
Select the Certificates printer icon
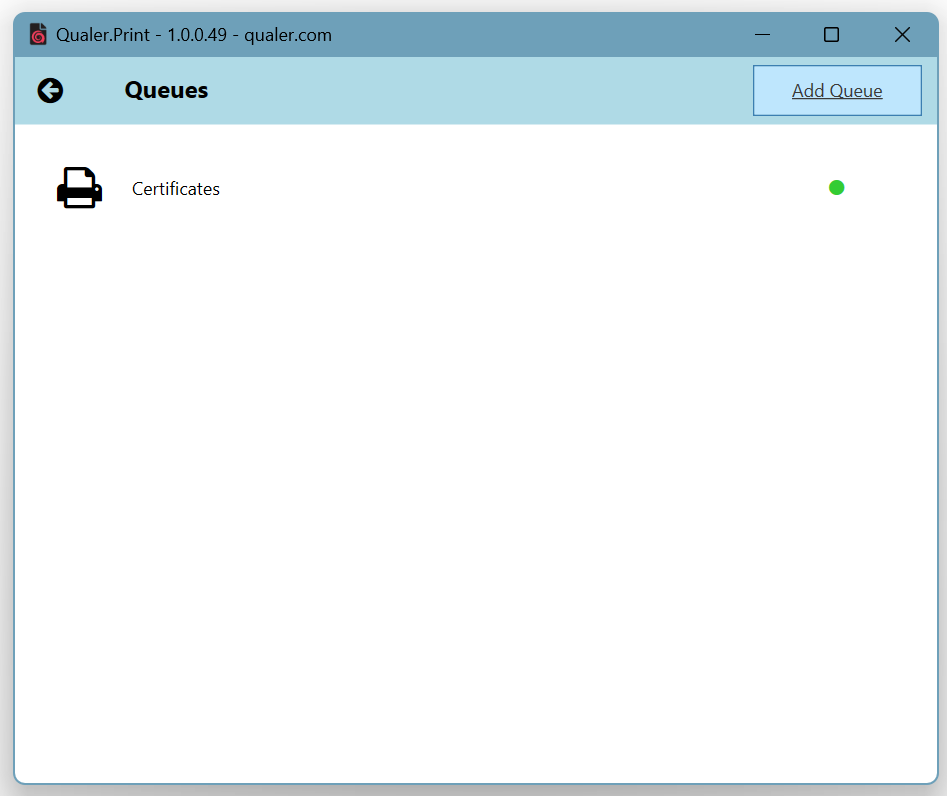[79, 188]
